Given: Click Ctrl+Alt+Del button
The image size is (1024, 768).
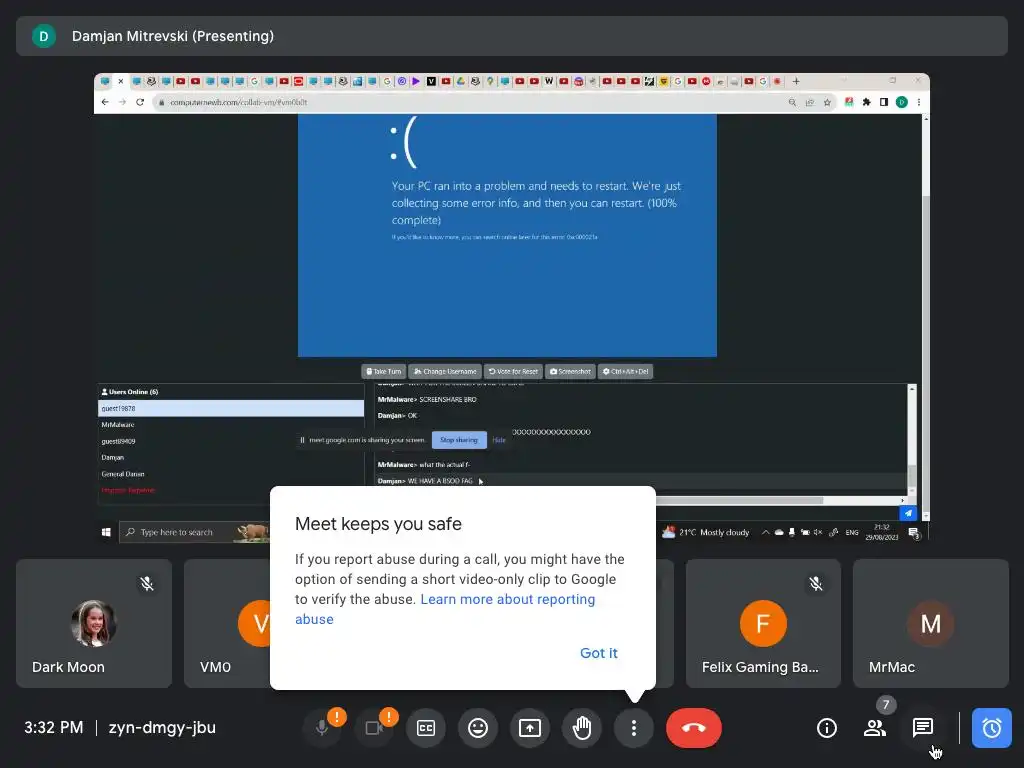Looking at the screenshot, I should pyautogui.click(x=625, y=372).
